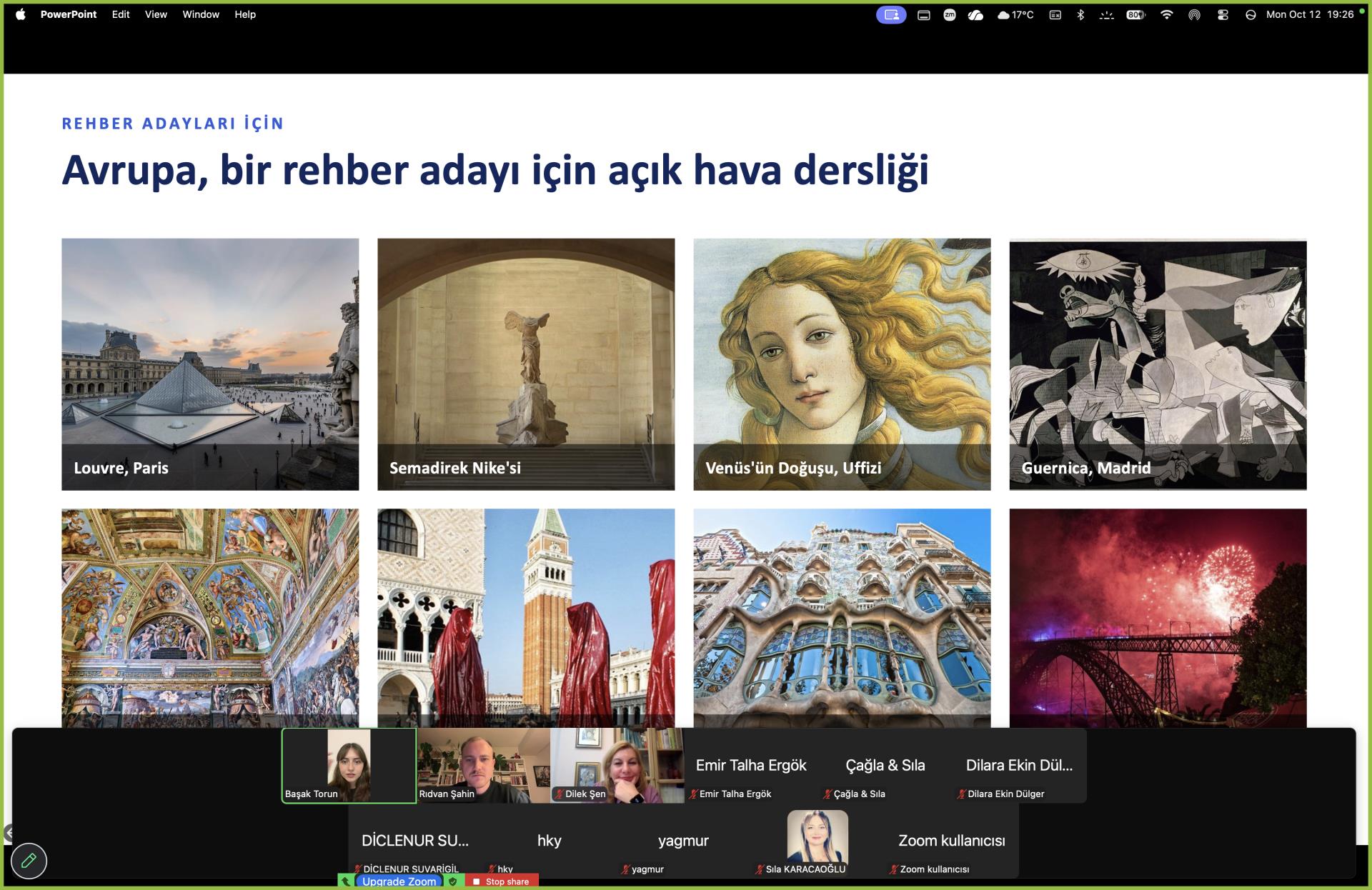1372x890 pixels.
Task: Open the Edit menu
Action: click(x=121, y=14)
